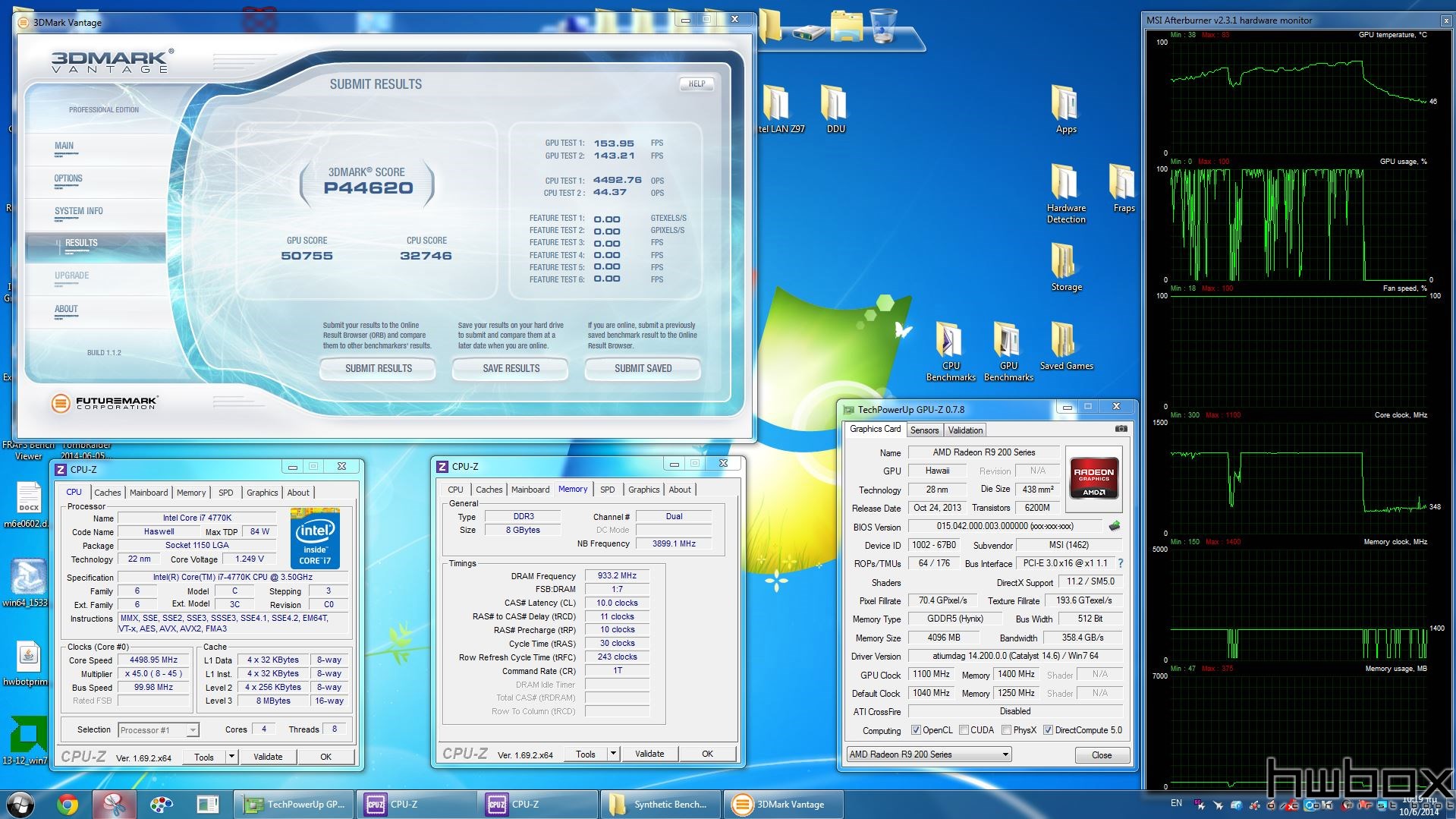Switch to 3DMark Vantage taskbar item
The image size is (1456, 819).
click(x=785, y=804)
